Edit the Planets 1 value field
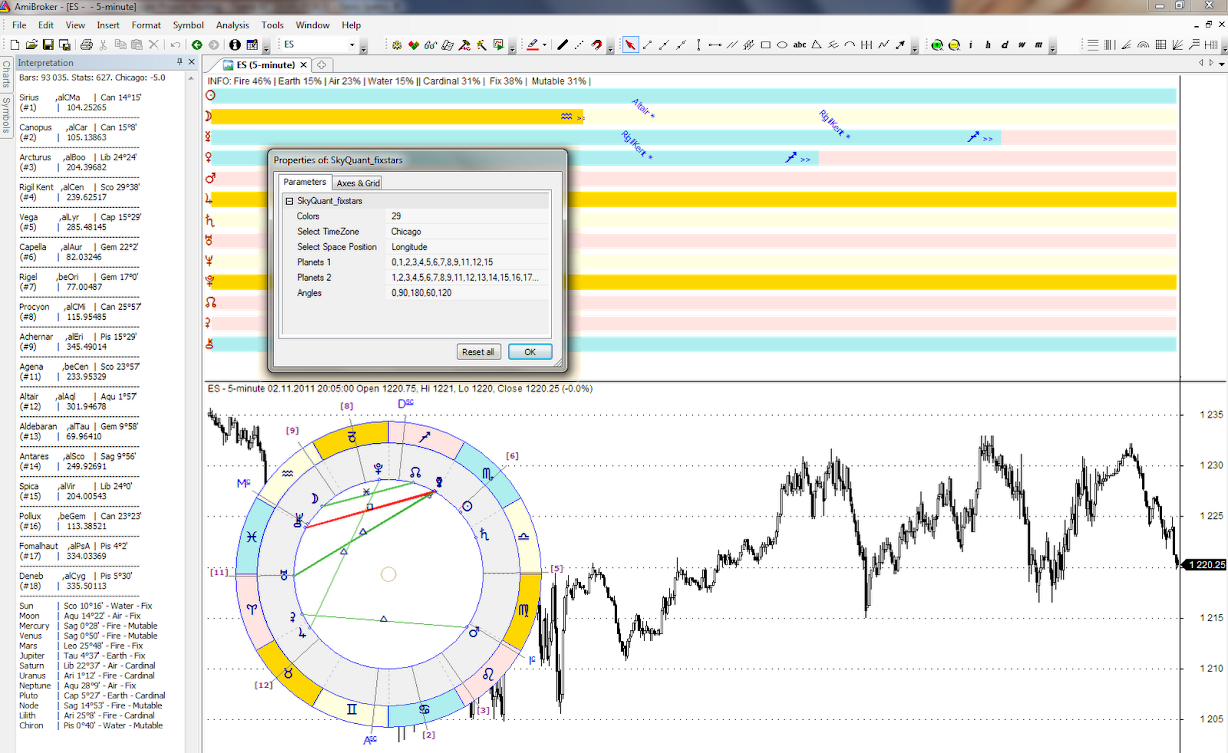The height and width of the screenshot is (753, 1228). 468,261
